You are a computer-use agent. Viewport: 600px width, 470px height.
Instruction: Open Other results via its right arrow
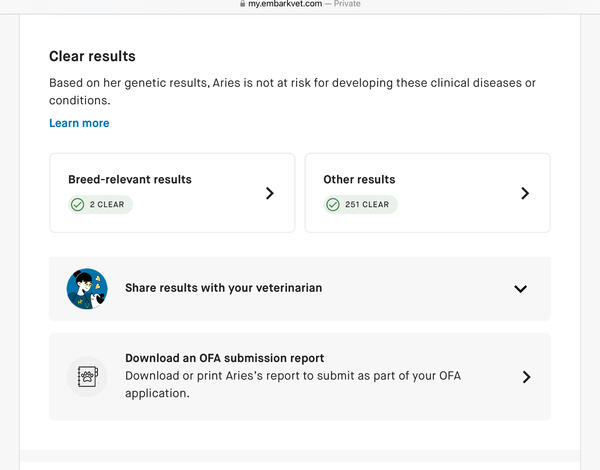(x=525, y=193)
